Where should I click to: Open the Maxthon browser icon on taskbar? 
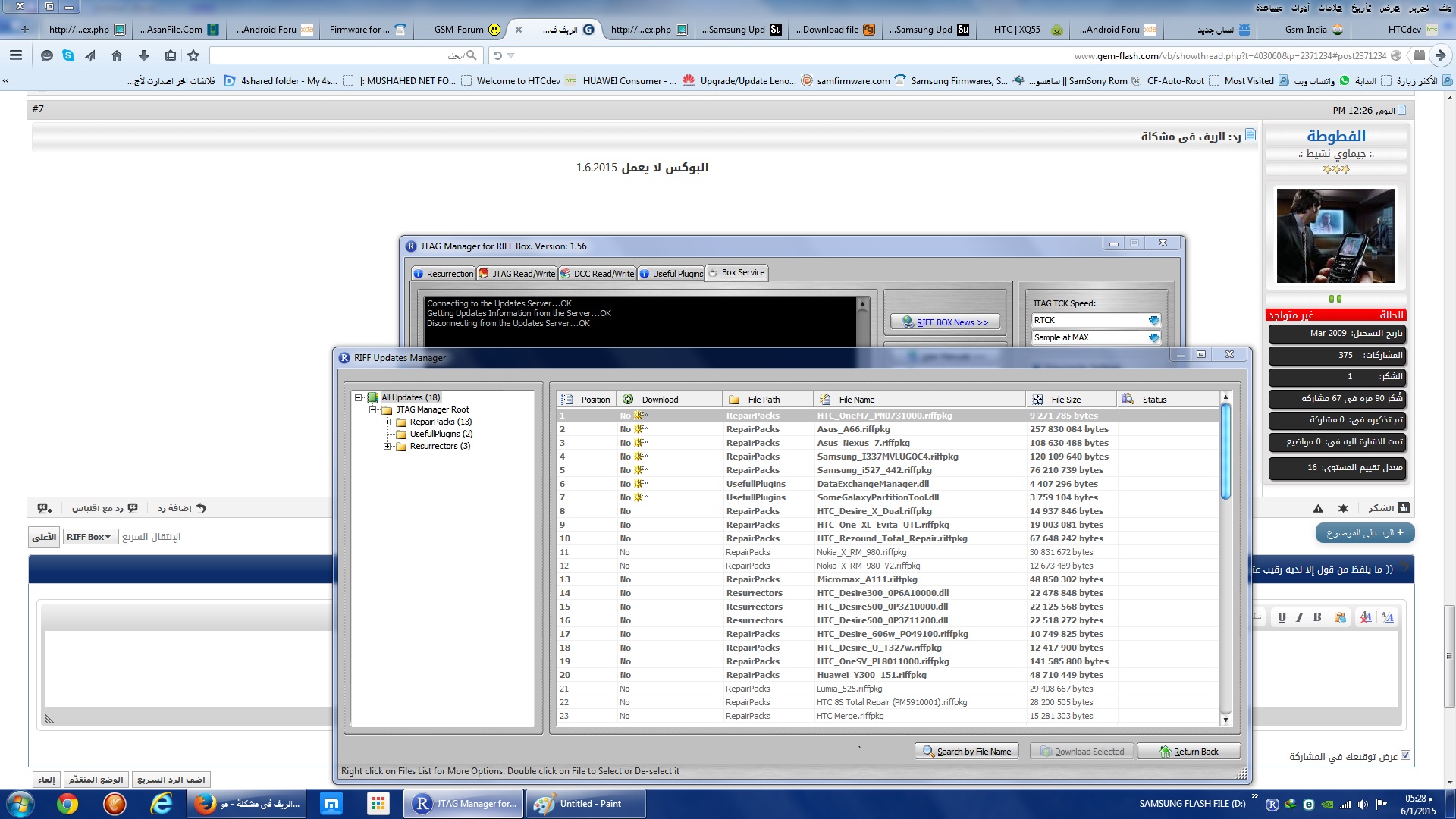(331, 804)
